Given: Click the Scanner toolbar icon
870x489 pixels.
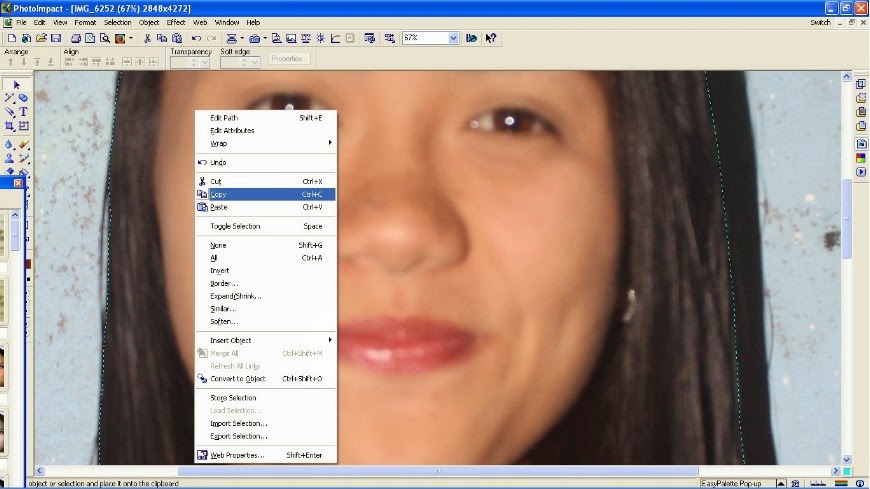Looking at the screenshot, I should 231,38.
